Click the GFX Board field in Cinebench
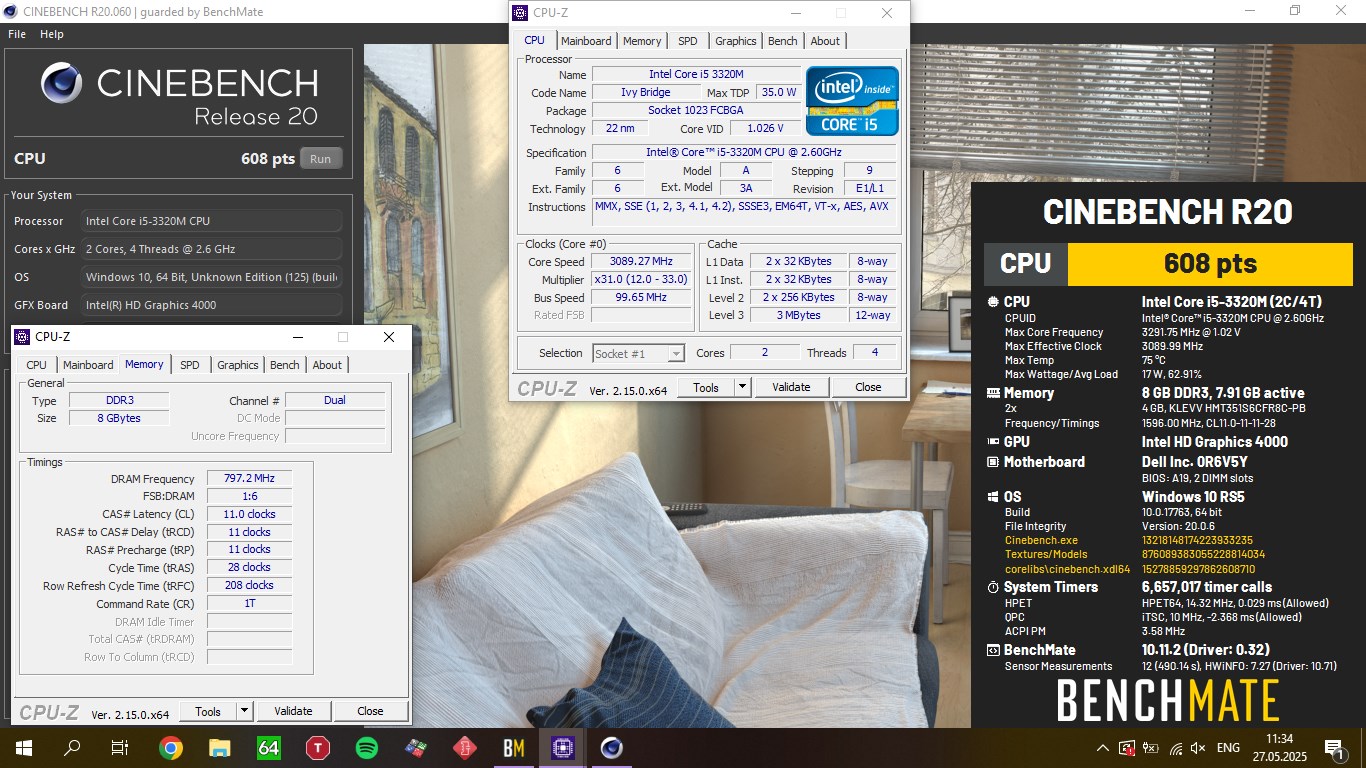1366x768 pixels. point(211,305)
